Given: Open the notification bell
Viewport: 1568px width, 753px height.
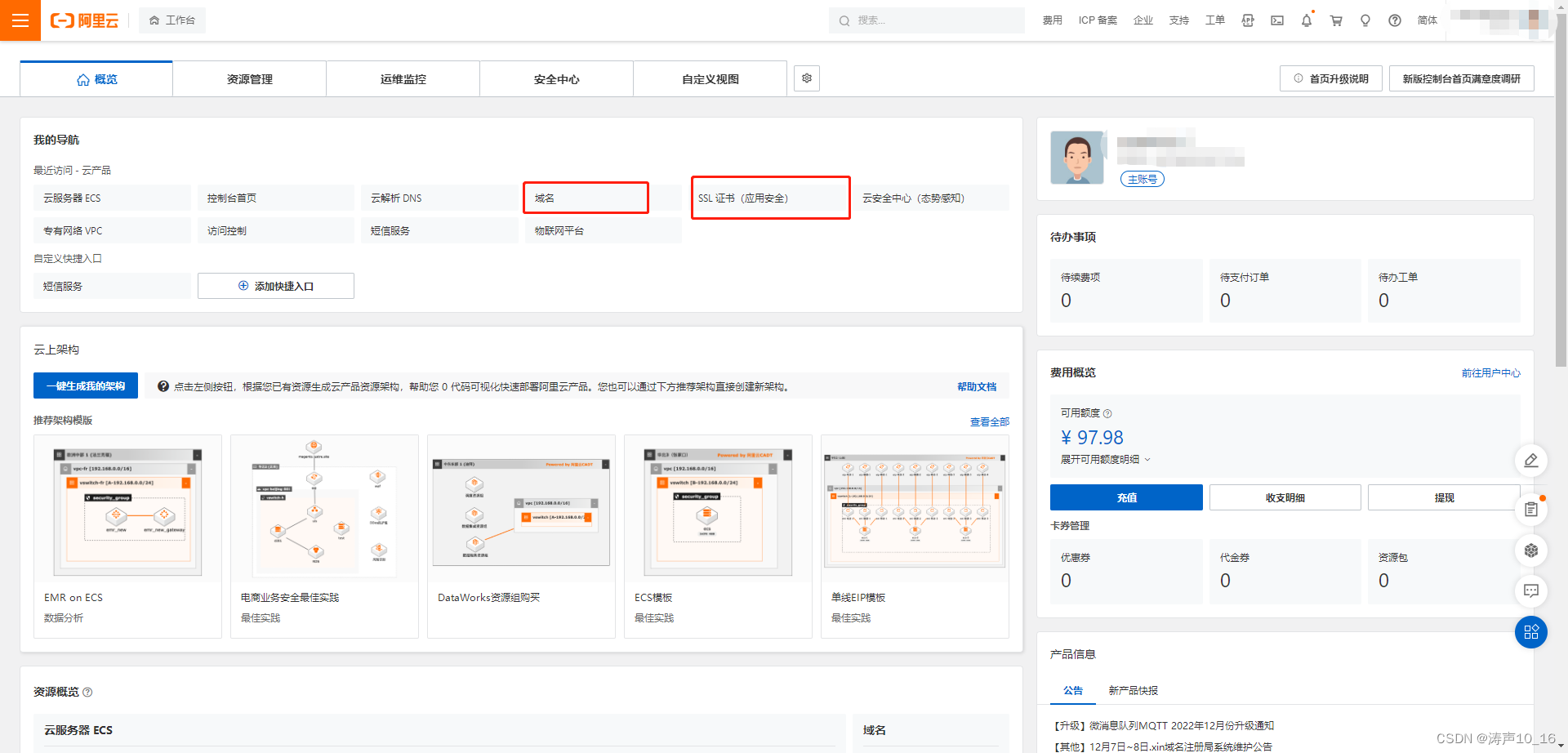Looking at the screenshot, I should [x=1307, y=20].
